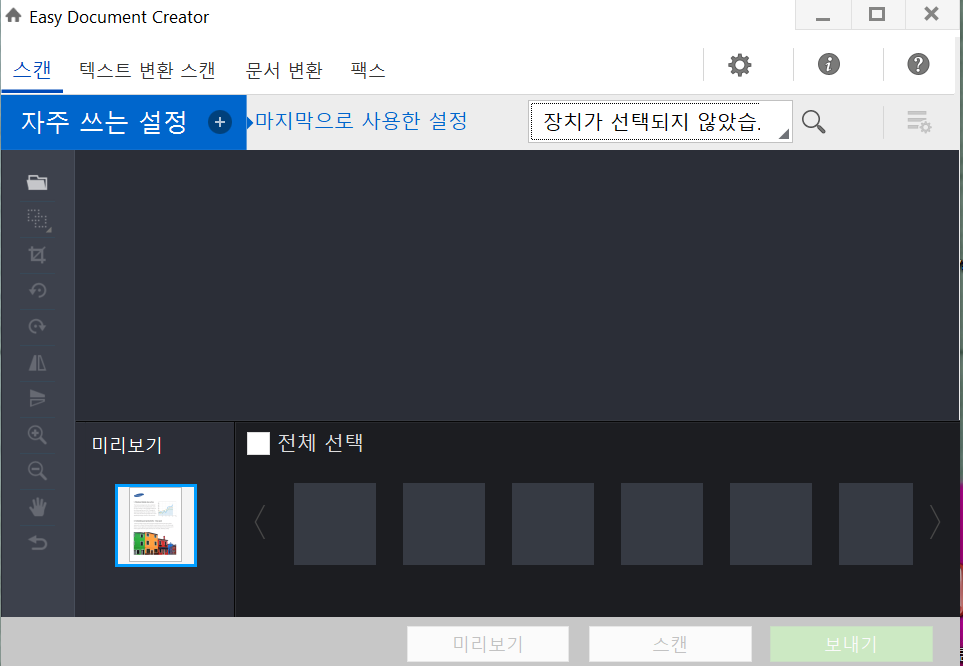Rotate the image clockwise

(x=37, y=326)
